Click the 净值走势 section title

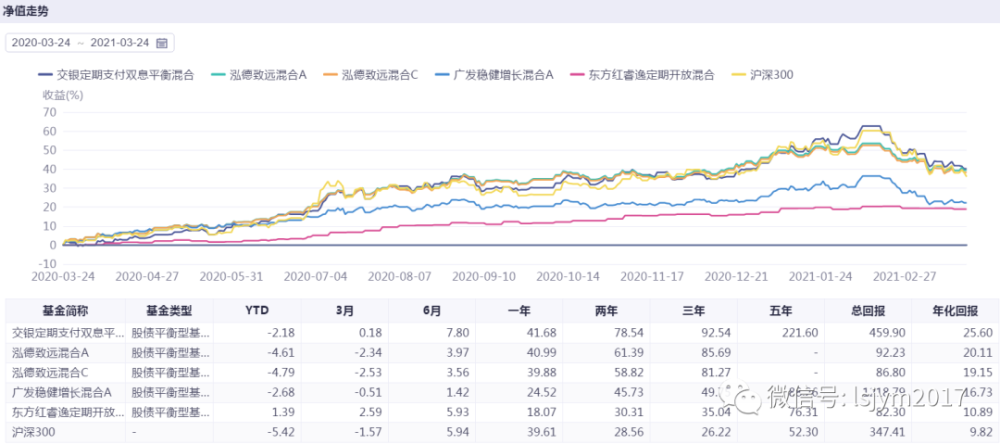coord(31,11)
